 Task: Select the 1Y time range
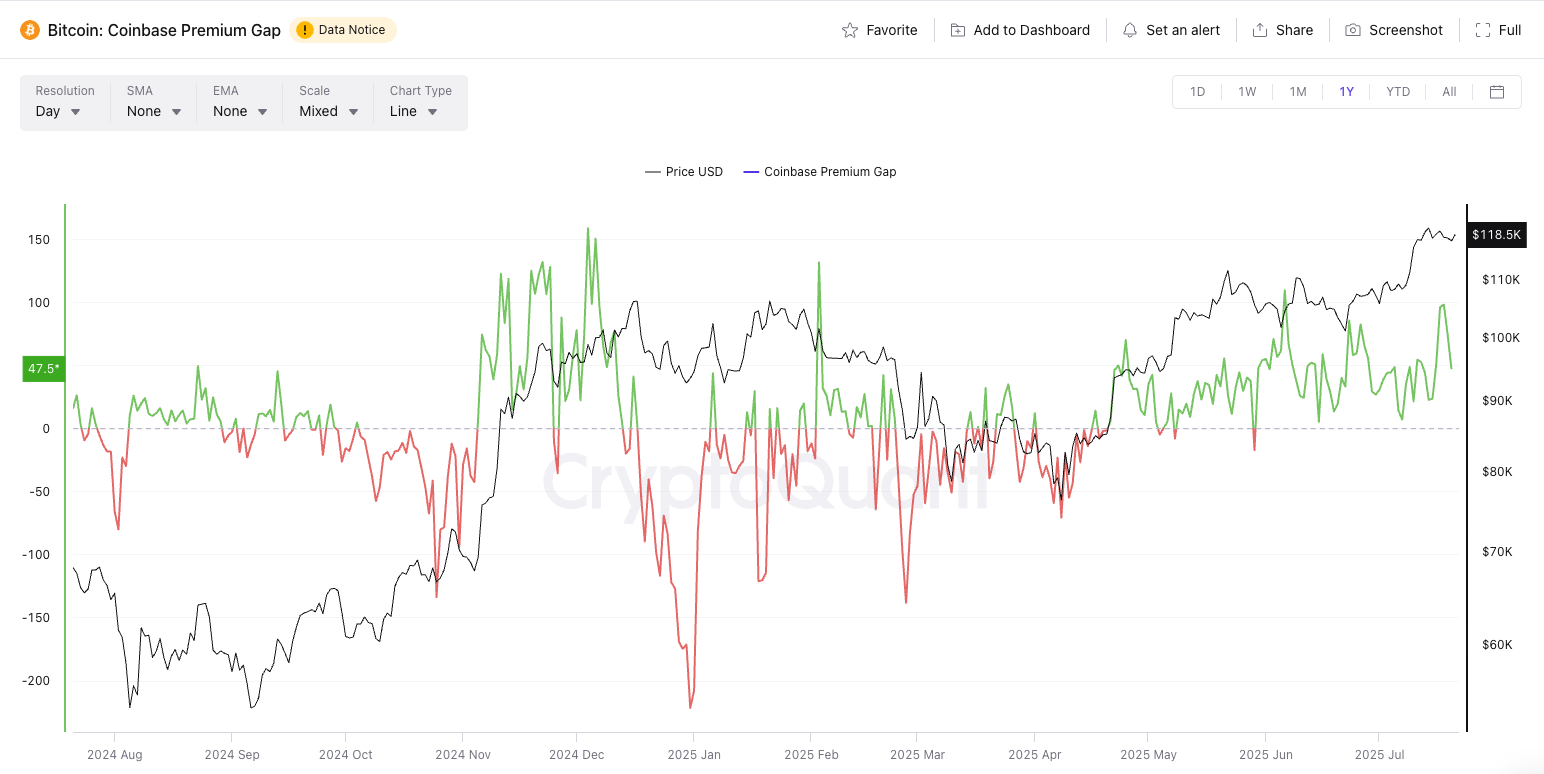(x=1347, y=92)
